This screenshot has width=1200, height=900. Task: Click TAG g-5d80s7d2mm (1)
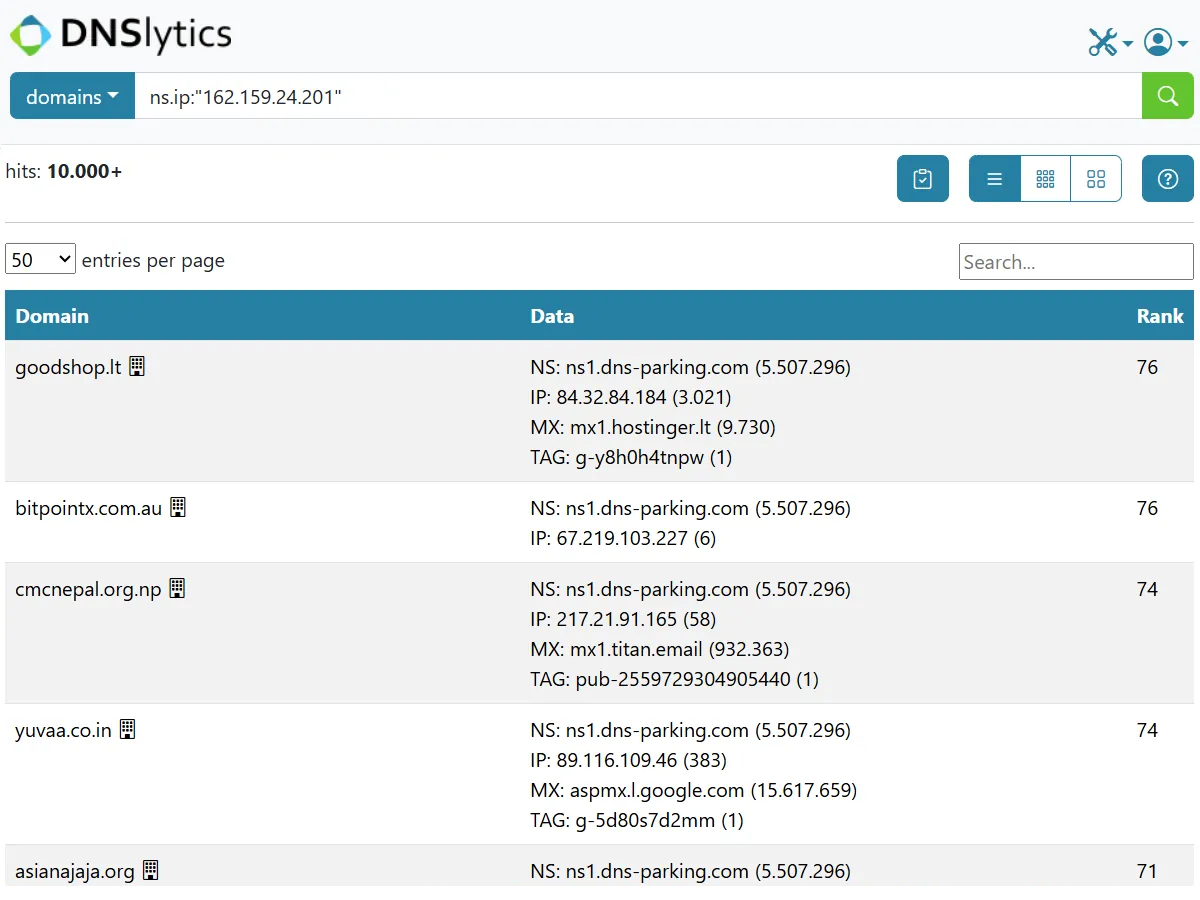point(637,820)
